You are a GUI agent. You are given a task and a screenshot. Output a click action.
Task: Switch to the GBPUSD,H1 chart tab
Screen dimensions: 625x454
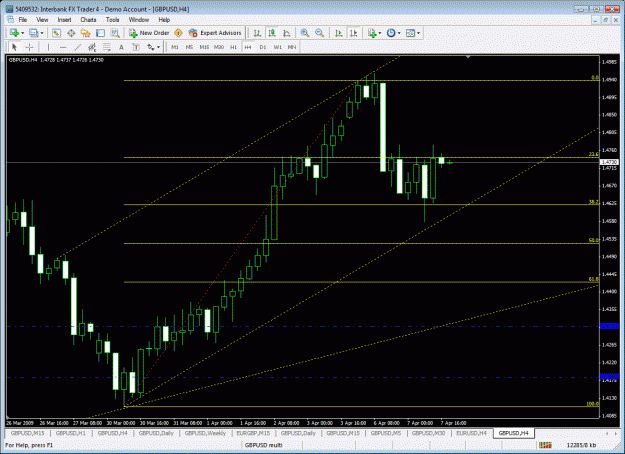pos(71,433)
